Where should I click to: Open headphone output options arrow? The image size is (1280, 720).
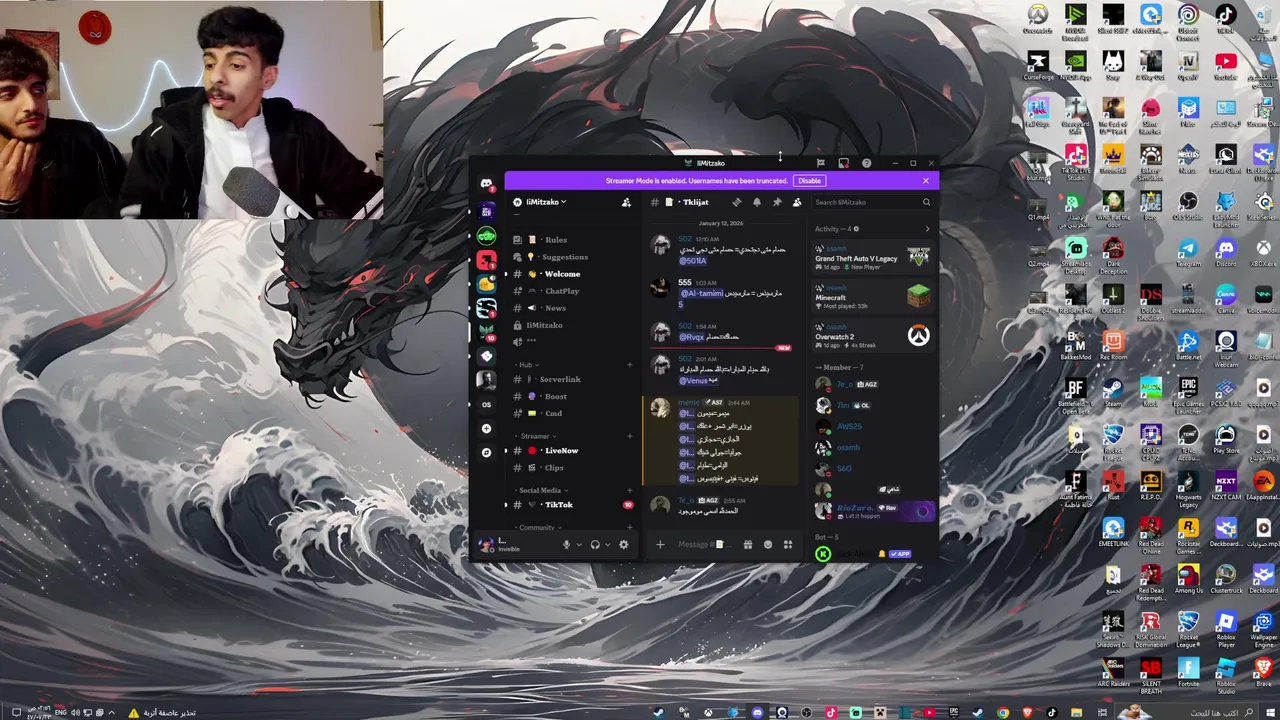click(607, 544)
